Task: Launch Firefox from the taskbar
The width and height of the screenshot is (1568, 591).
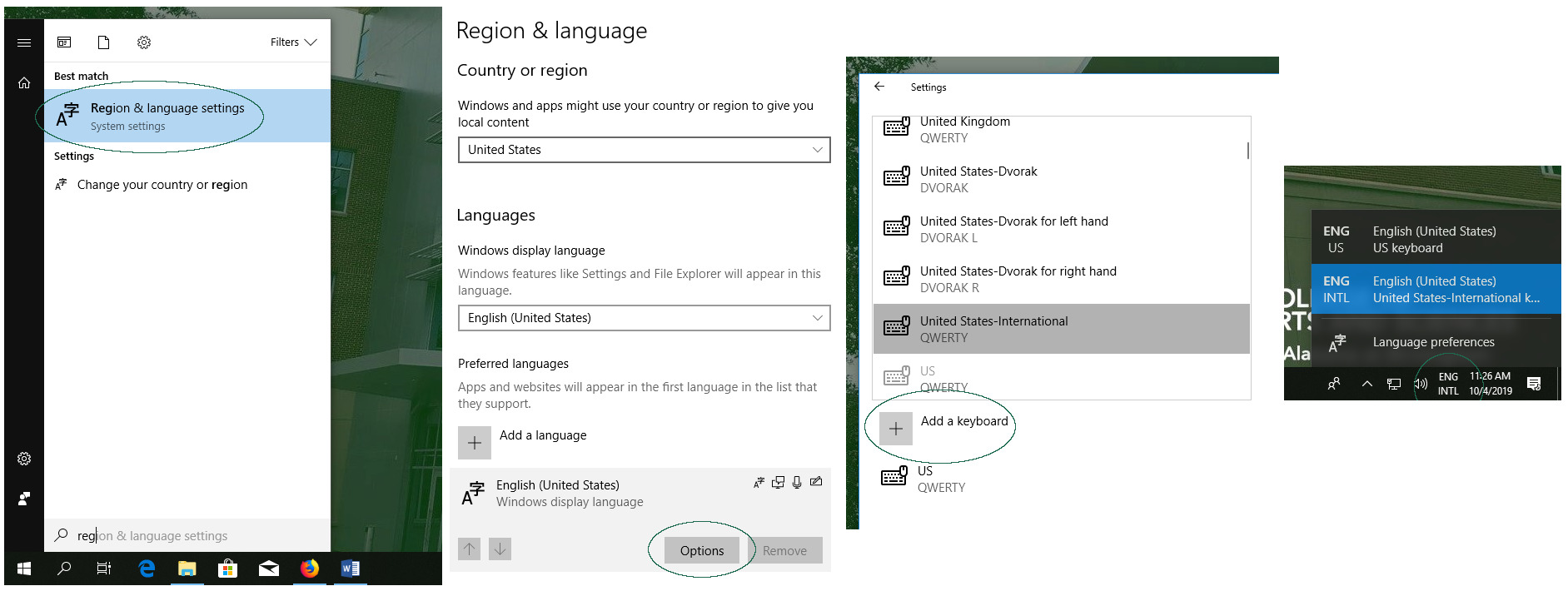Action: (310, 569)
